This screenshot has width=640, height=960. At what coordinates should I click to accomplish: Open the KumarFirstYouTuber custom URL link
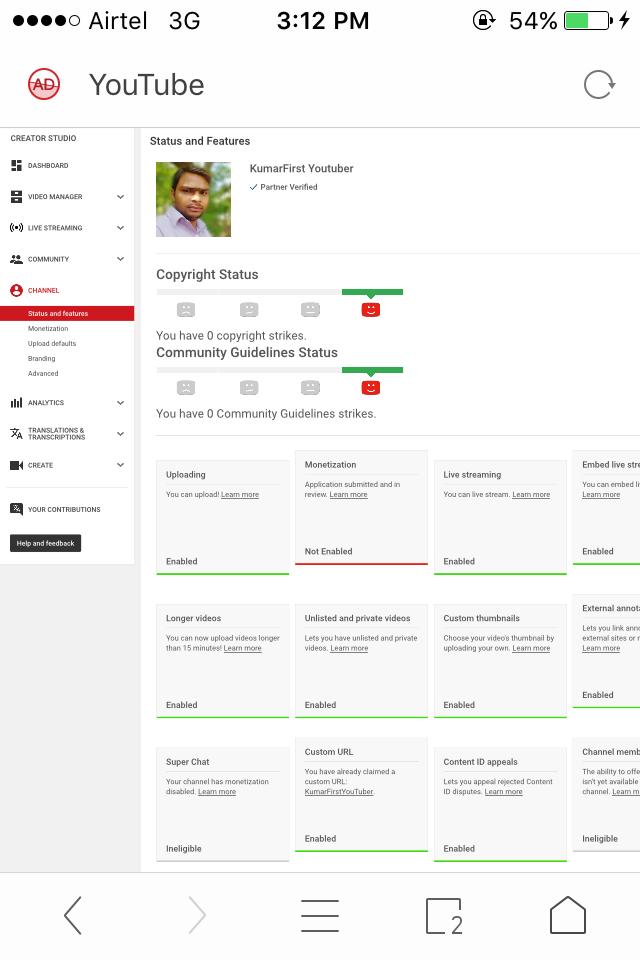pos(339,792)
